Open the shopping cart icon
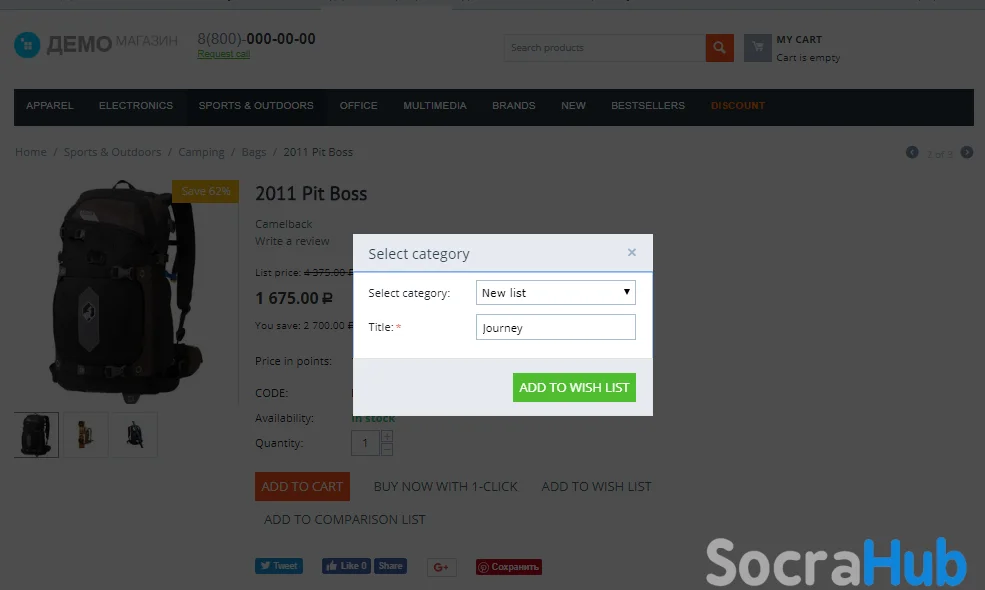The height and width of the screenshot is (590, 985). coord(758,48)
